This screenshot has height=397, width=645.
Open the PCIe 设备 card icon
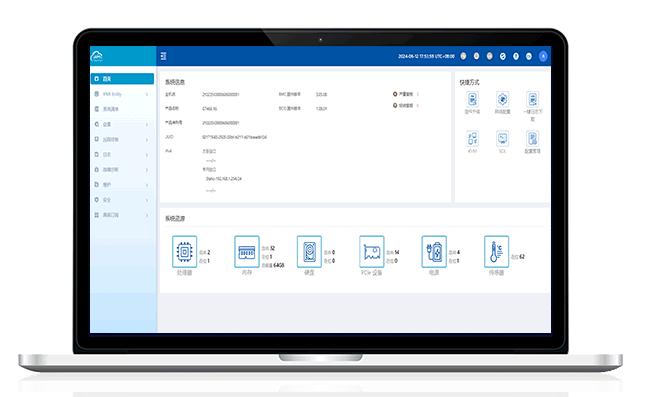(371, 251)
